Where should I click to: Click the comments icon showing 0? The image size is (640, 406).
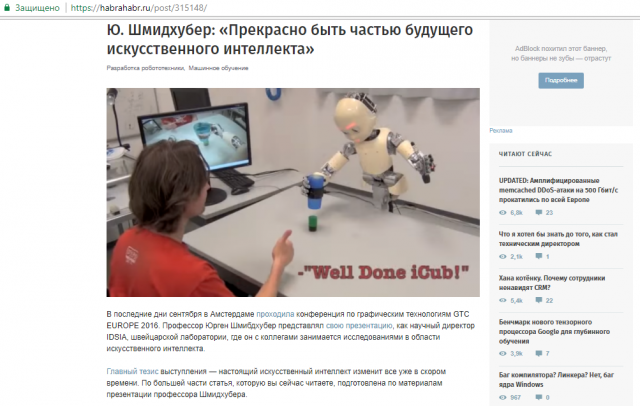pyautogui.click(x=539, y=397)
